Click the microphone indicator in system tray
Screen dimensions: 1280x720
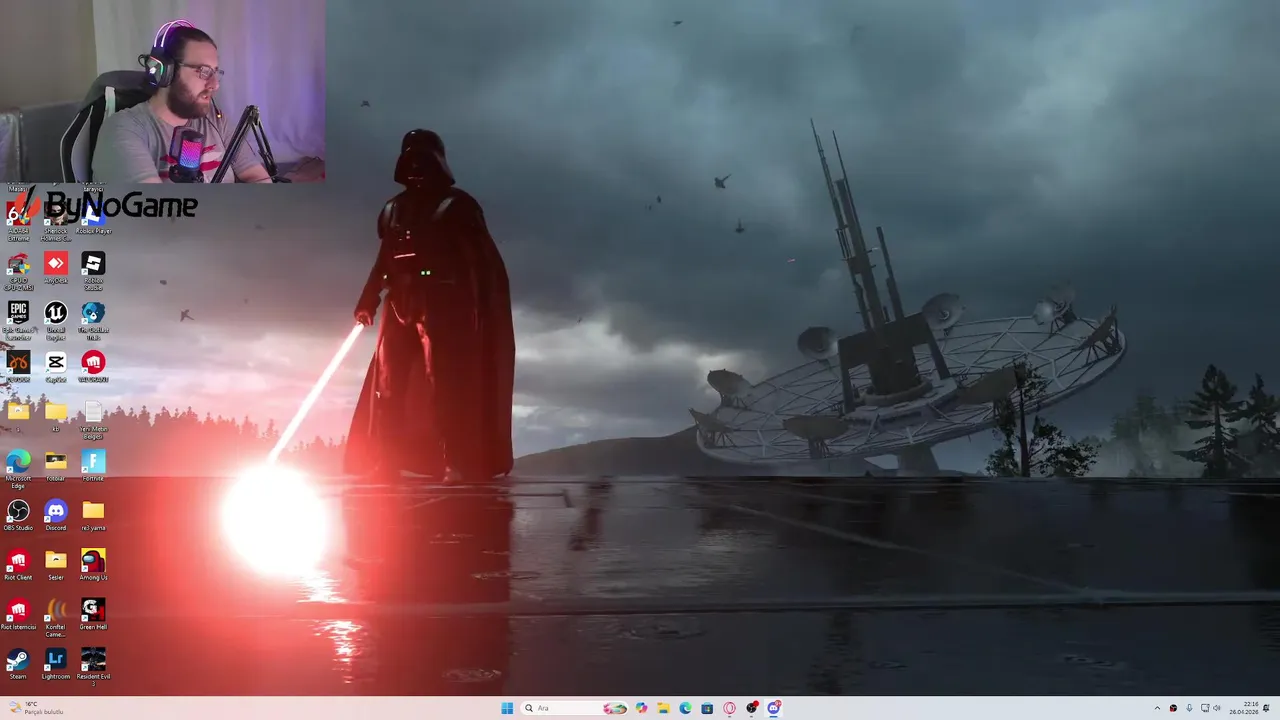click(x=1189, y=708)
